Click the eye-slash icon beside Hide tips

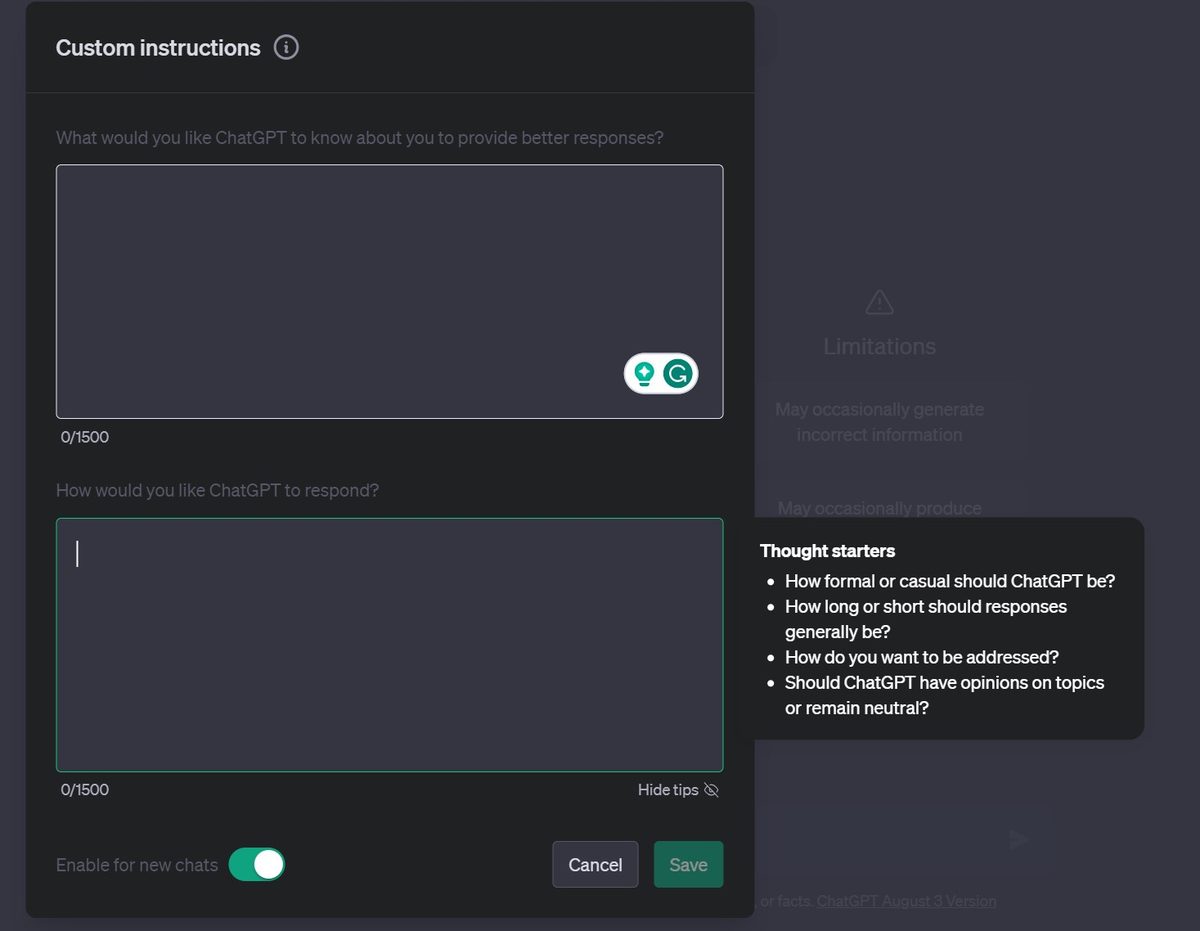coord(711,790)
